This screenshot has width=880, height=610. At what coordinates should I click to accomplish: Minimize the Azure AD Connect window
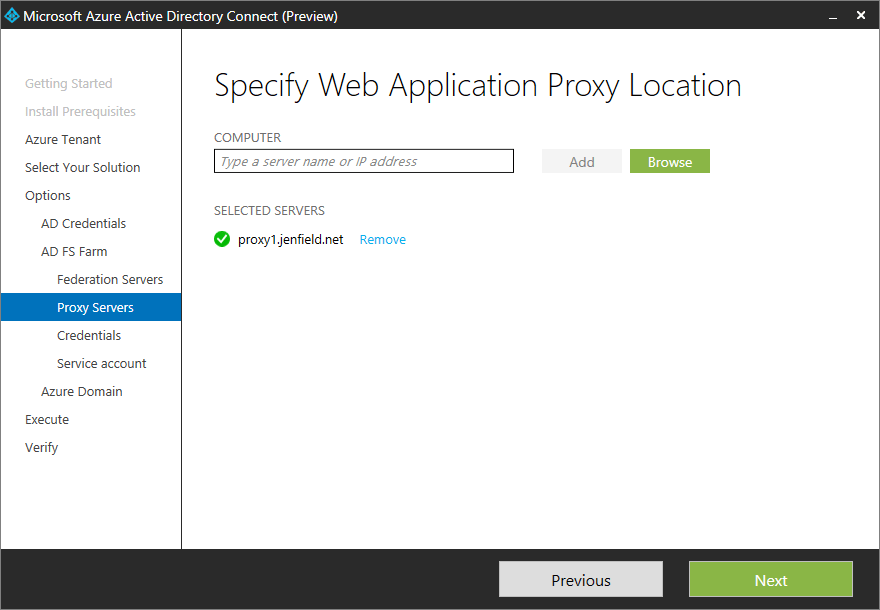(x=833, y=16)
